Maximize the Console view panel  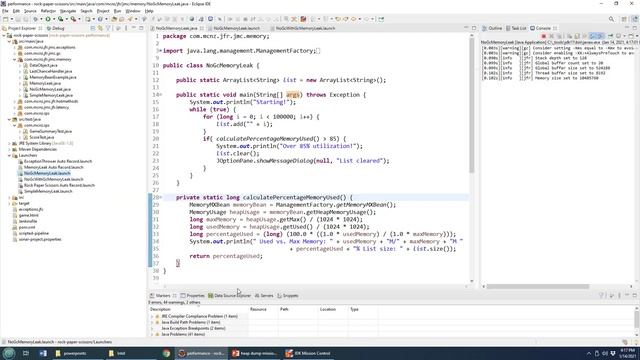635,28
